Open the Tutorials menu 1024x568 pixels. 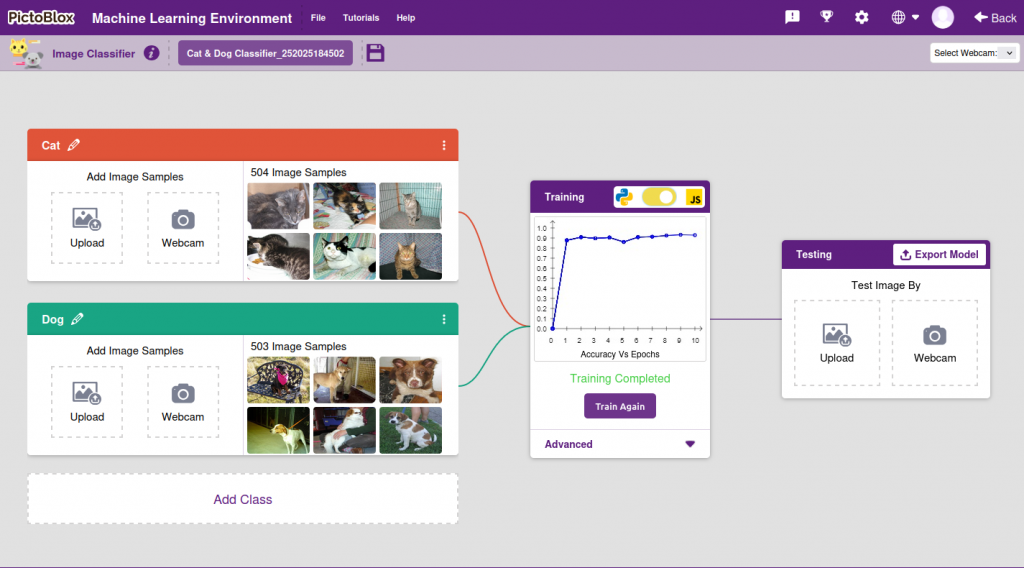(x=361, y=18)
